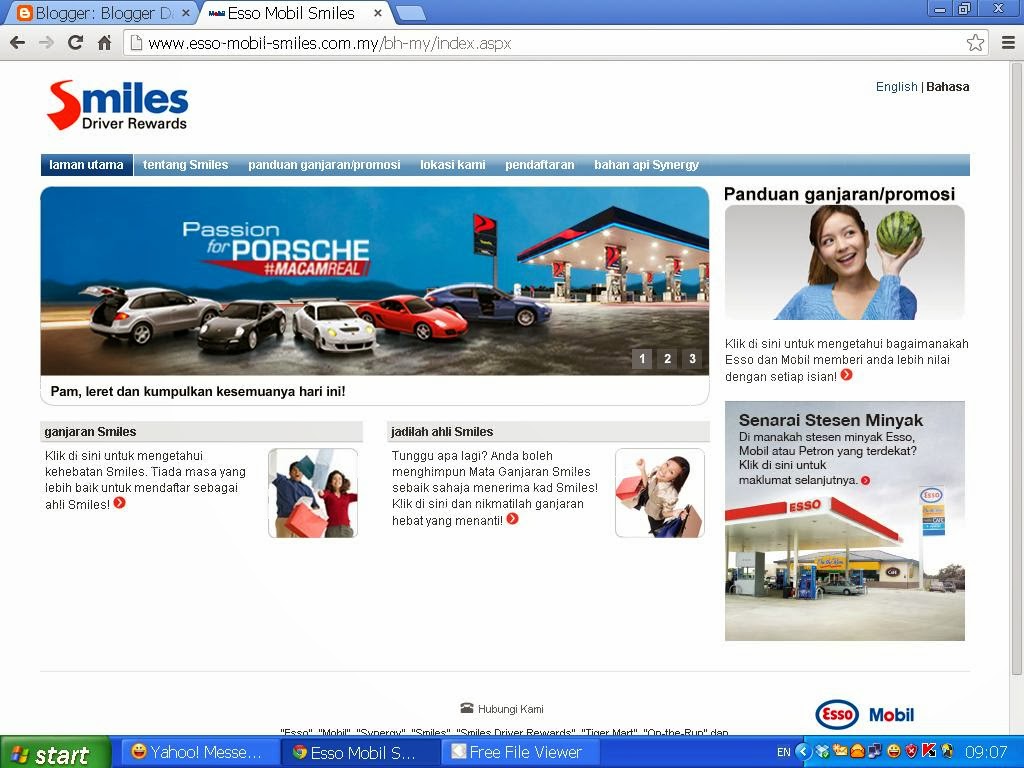The height and width of the screenshot is (768, 1024).
Task: Open Free File Viewer taskbar button
Action: (520, 752)
